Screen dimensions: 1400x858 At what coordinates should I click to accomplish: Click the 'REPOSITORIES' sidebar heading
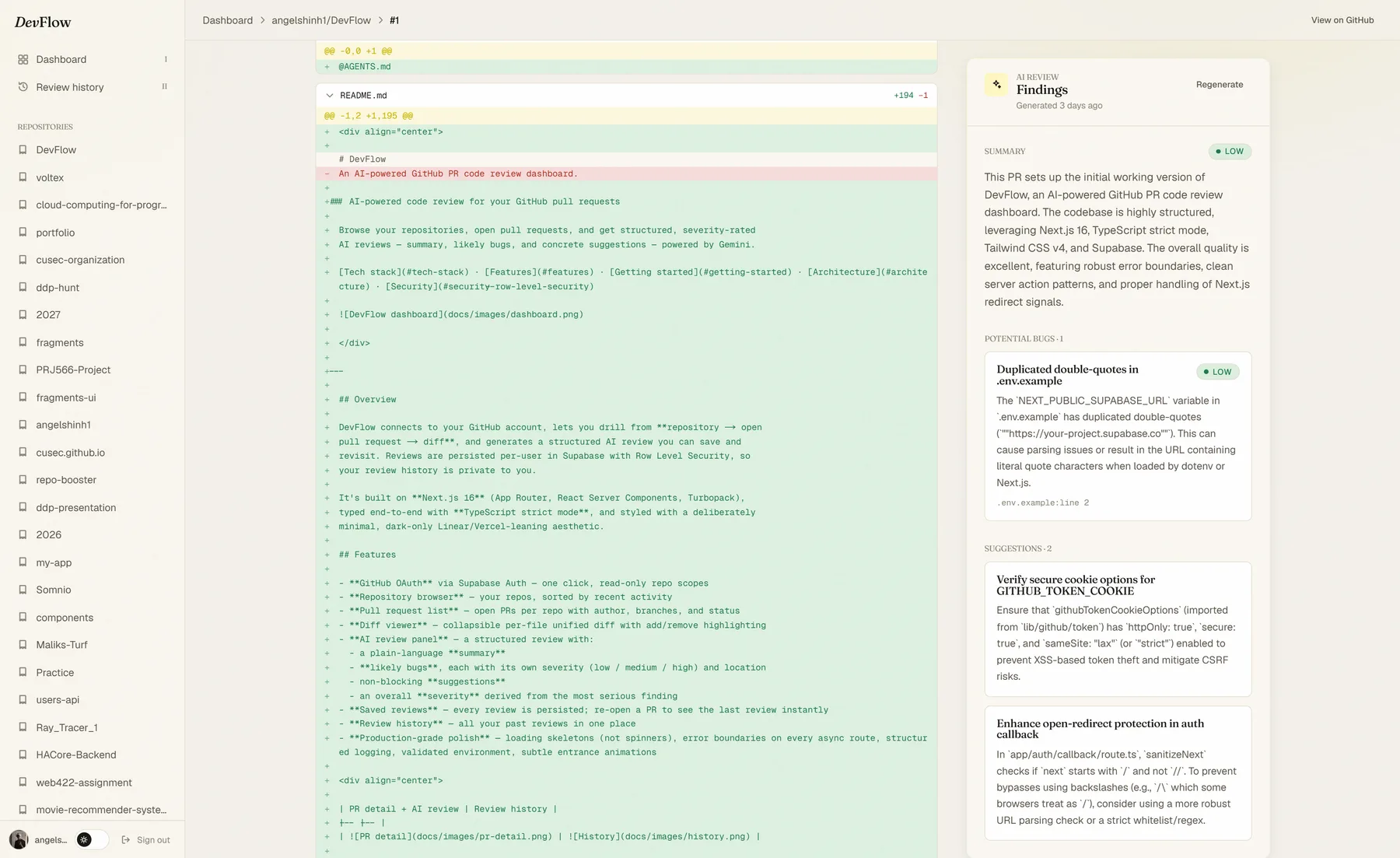point(45,127)
